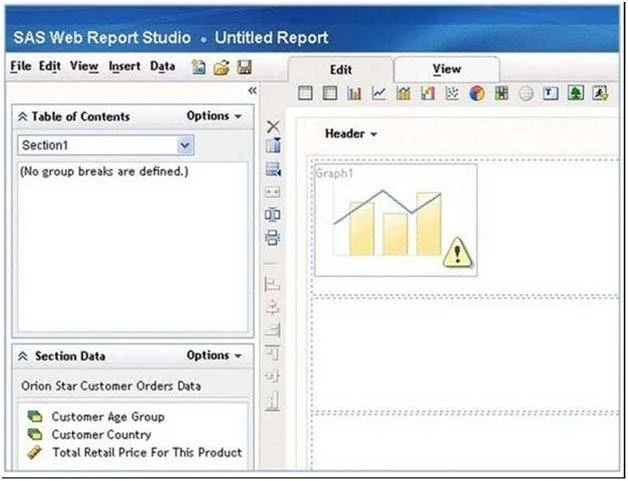This screenshot has height=481, width=628.
Task: Collapse the Table of Contents panel
Action: pyautogui.click(x=23, y=117)
